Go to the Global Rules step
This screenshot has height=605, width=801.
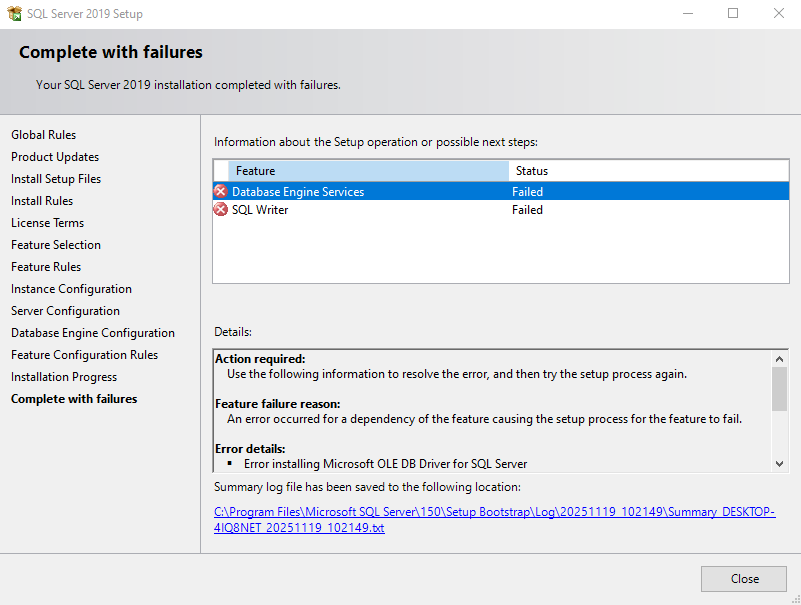(44, 135)
